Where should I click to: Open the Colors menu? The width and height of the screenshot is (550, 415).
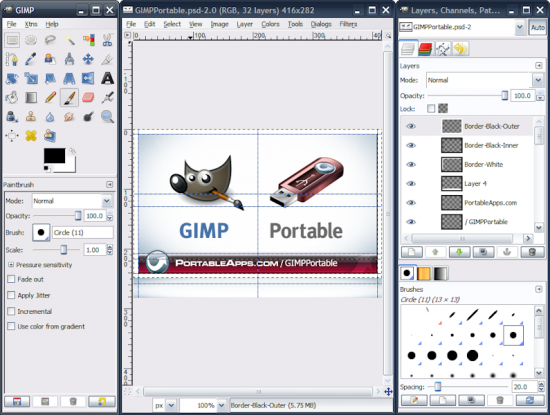point(270,24)
